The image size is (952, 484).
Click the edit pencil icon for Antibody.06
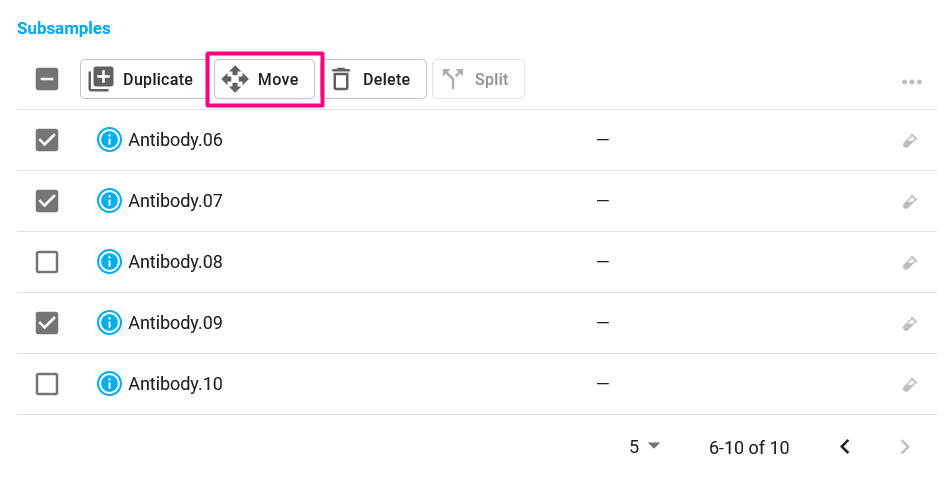[910, 141]
